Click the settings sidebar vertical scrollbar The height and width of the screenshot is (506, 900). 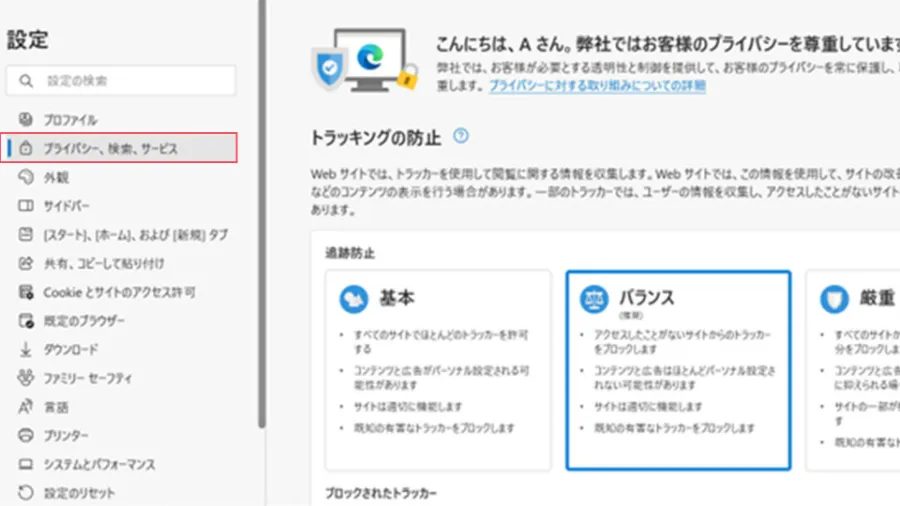[262, 213]
